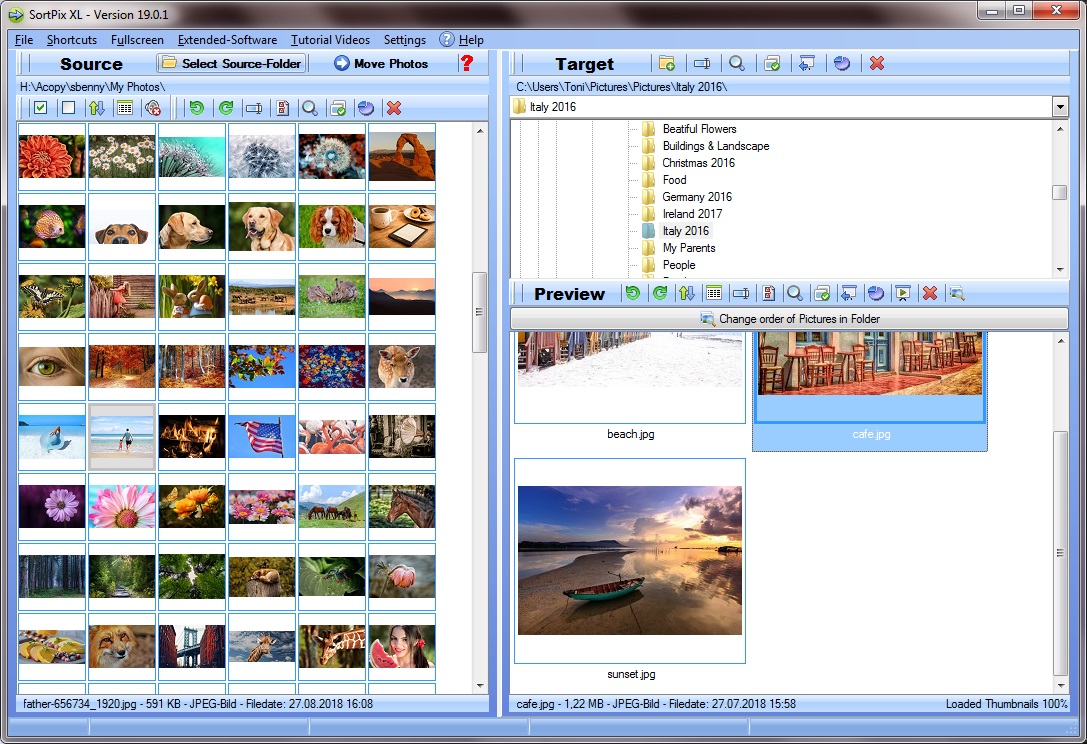Create a new folder in the Target panel

tap(666, 63)
